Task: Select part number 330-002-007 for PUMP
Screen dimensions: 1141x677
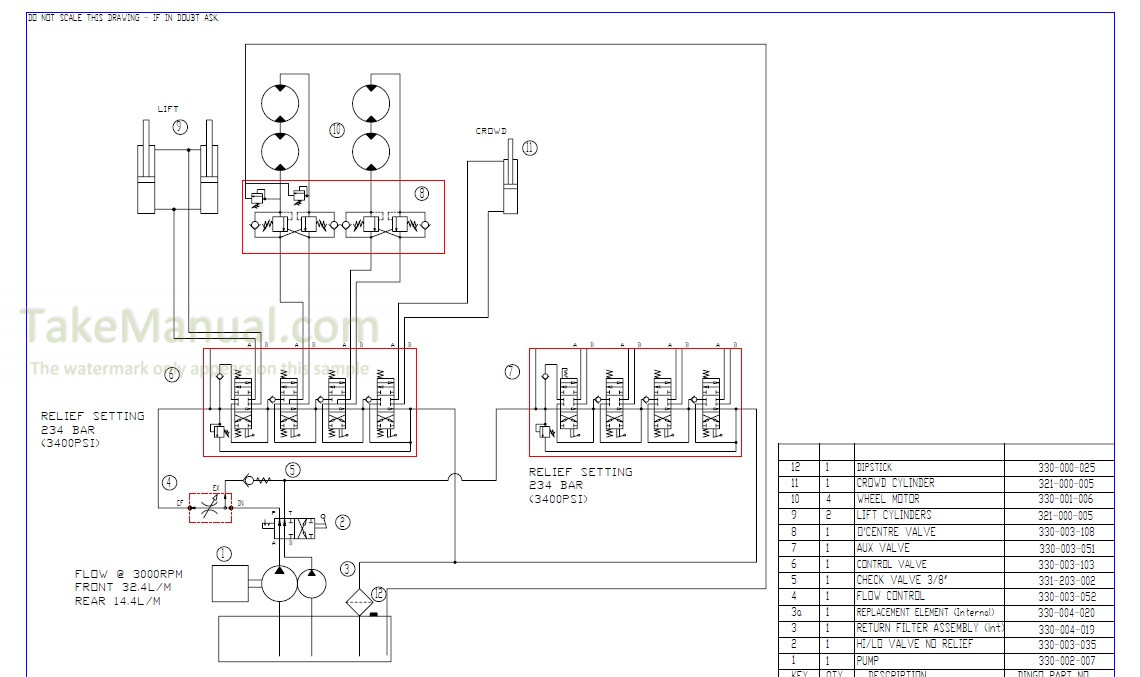Action: pos(1066,660)
